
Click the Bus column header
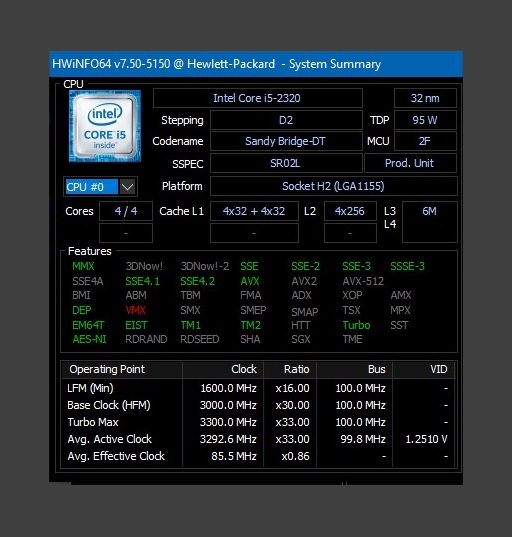tap(354, 369)
